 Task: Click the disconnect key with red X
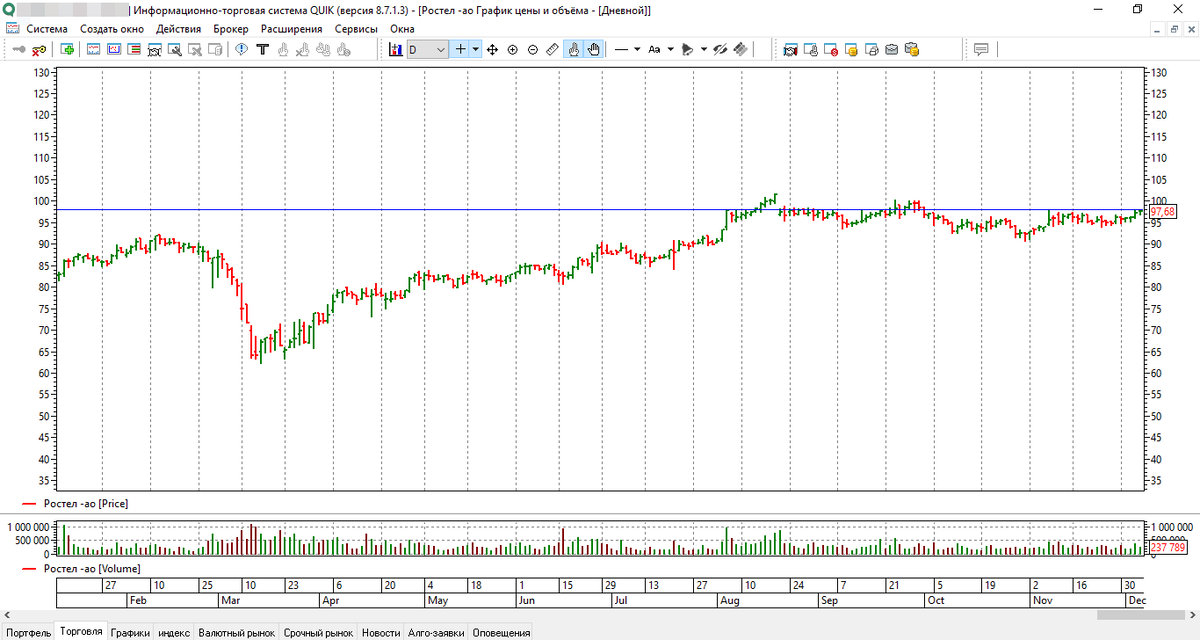[39, 49]
